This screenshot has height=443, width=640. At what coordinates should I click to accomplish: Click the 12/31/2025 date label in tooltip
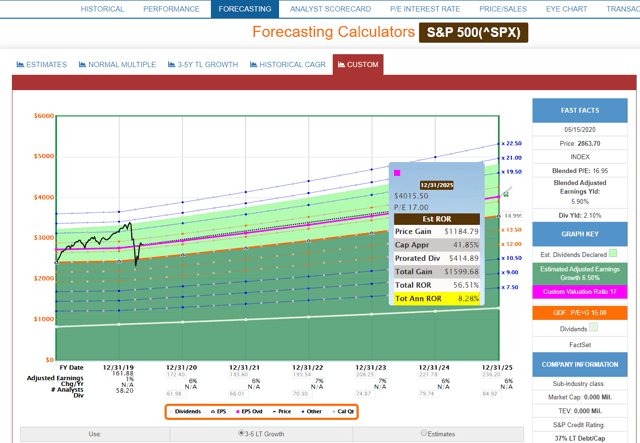[437, 185]
